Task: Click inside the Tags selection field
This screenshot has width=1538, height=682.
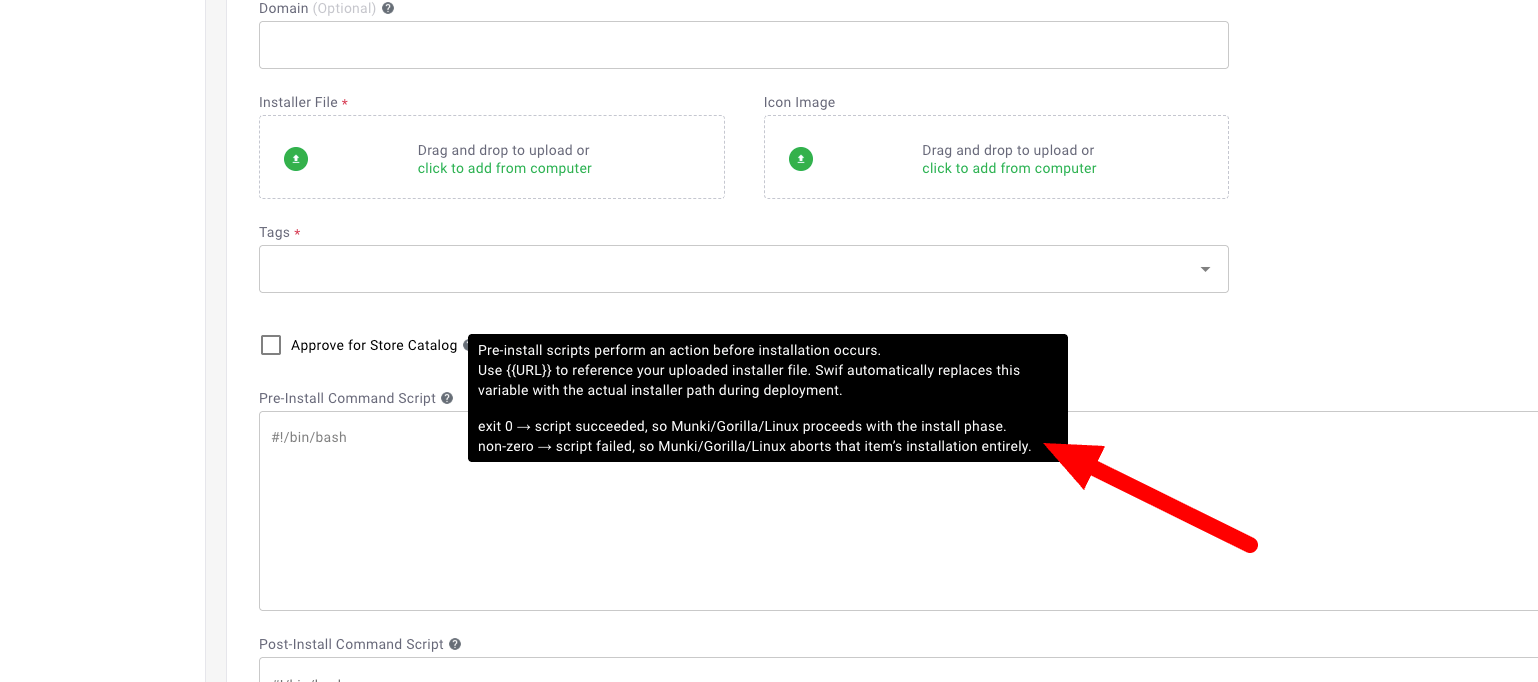Action: pyautogui.click(x=720, y=269)
